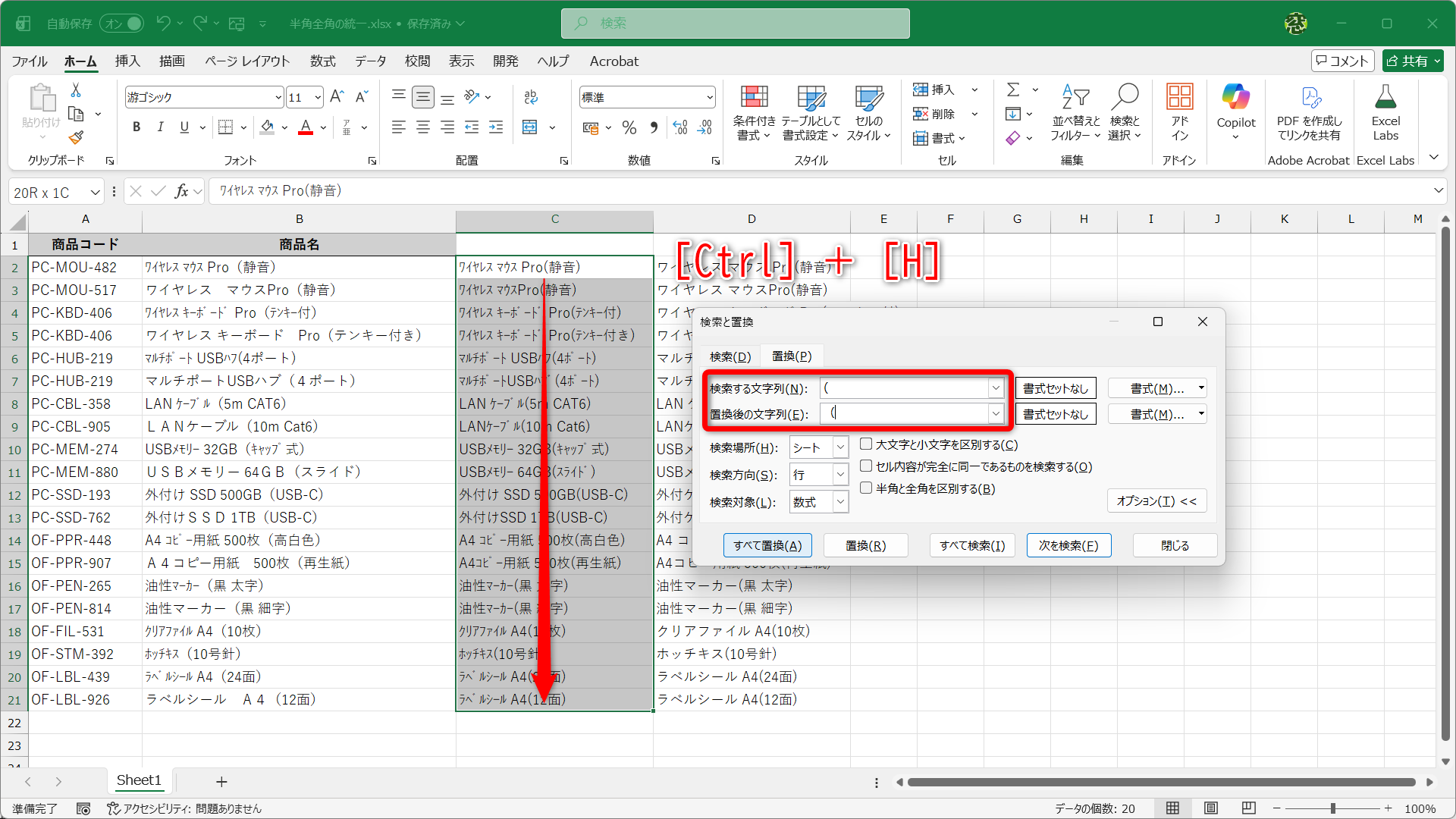Image resolution: width=1456 pixels, height=819 pixels.
Task: Select the conditional formatting icon
Action: point(753,112)
